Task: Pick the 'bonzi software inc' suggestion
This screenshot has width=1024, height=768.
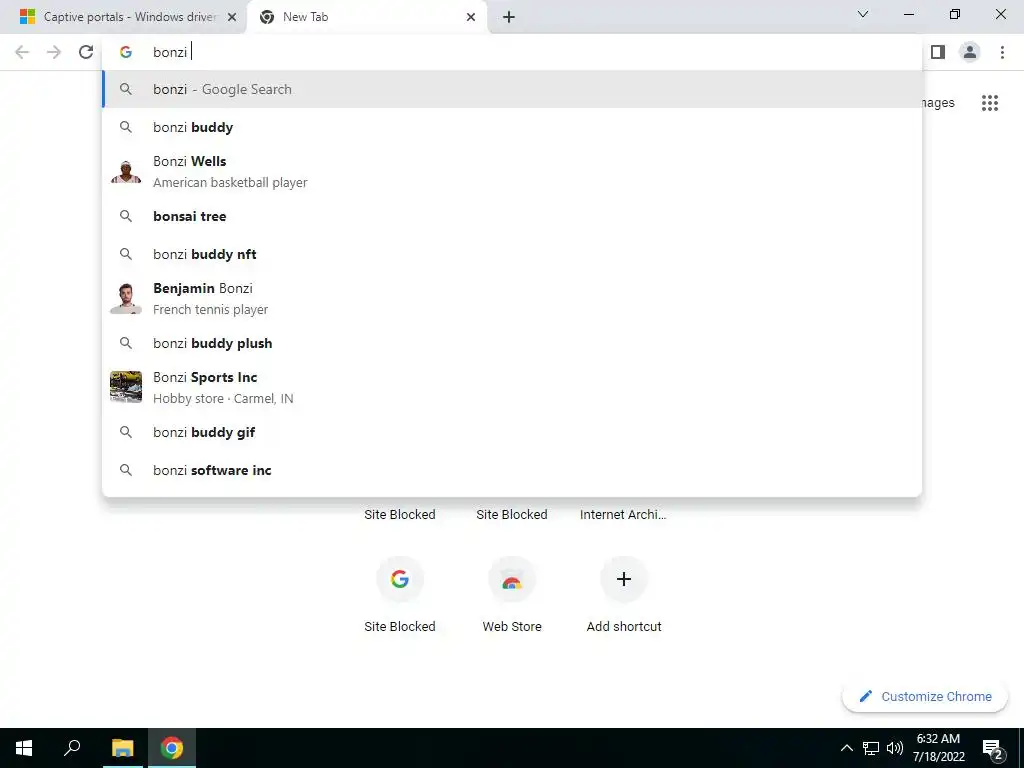Action: point(512,470)
